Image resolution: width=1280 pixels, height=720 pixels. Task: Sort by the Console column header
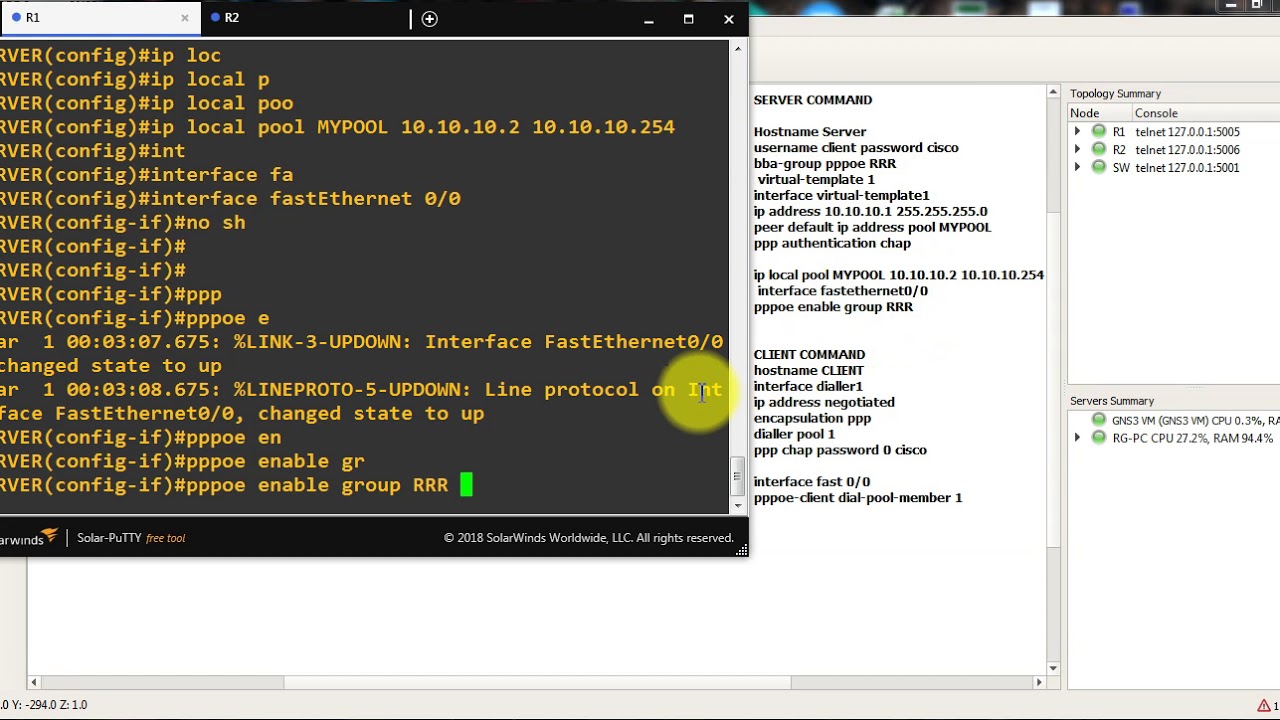[1205, 113]
